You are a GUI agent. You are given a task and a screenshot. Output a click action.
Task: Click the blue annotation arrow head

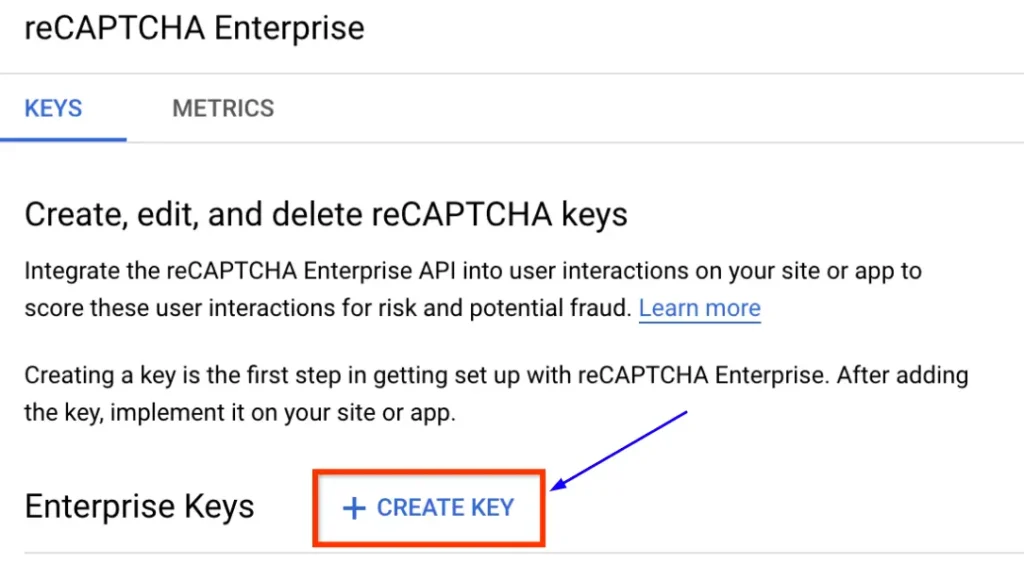pyautogui.click(x=558, y=484)
